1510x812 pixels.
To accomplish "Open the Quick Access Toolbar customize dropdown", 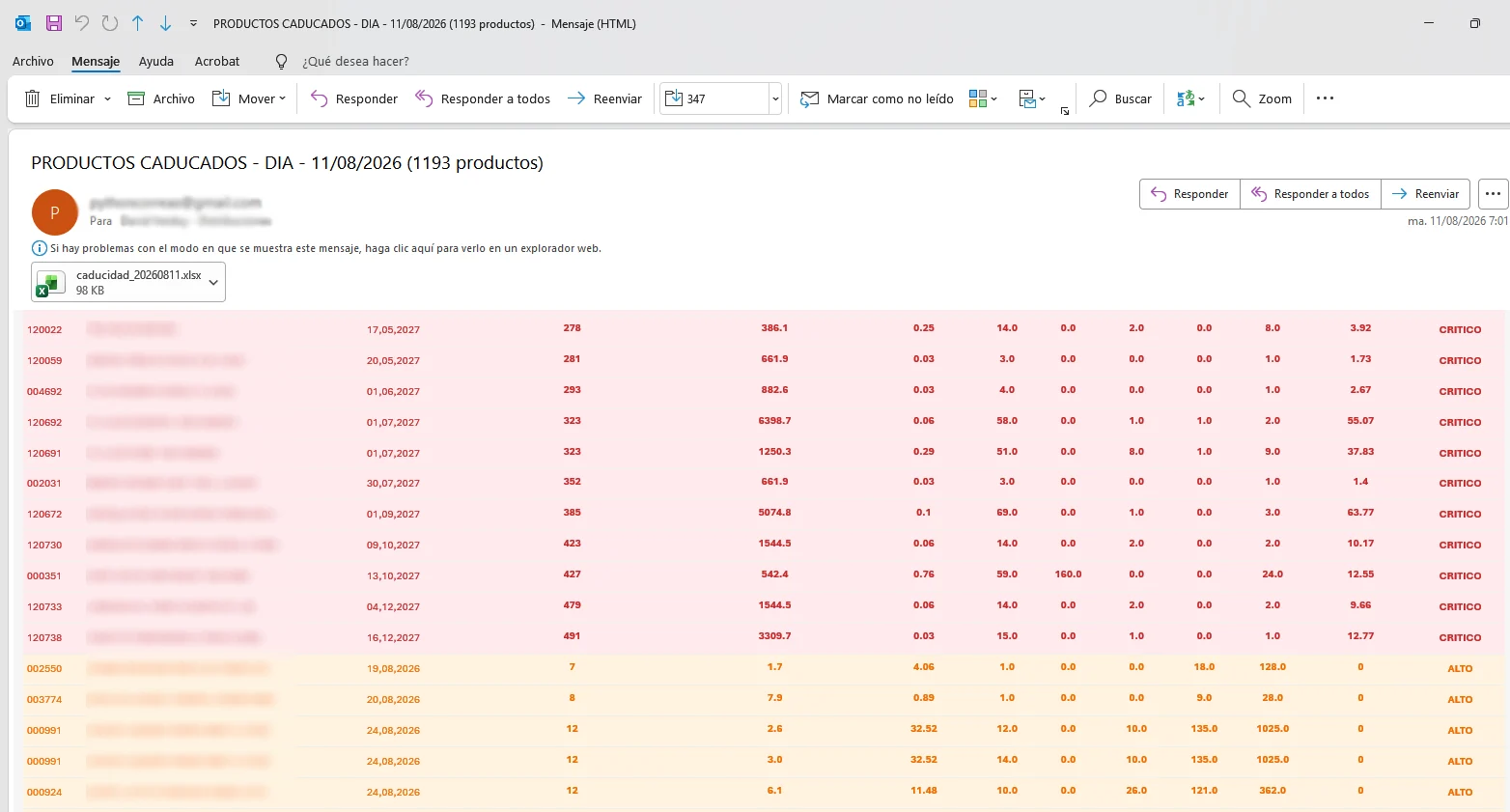I will click(x=193, y=23).
